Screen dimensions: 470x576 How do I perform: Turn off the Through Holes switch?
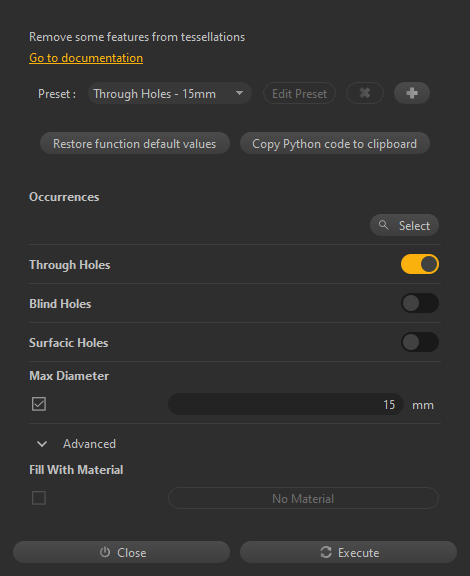[420, 264]
